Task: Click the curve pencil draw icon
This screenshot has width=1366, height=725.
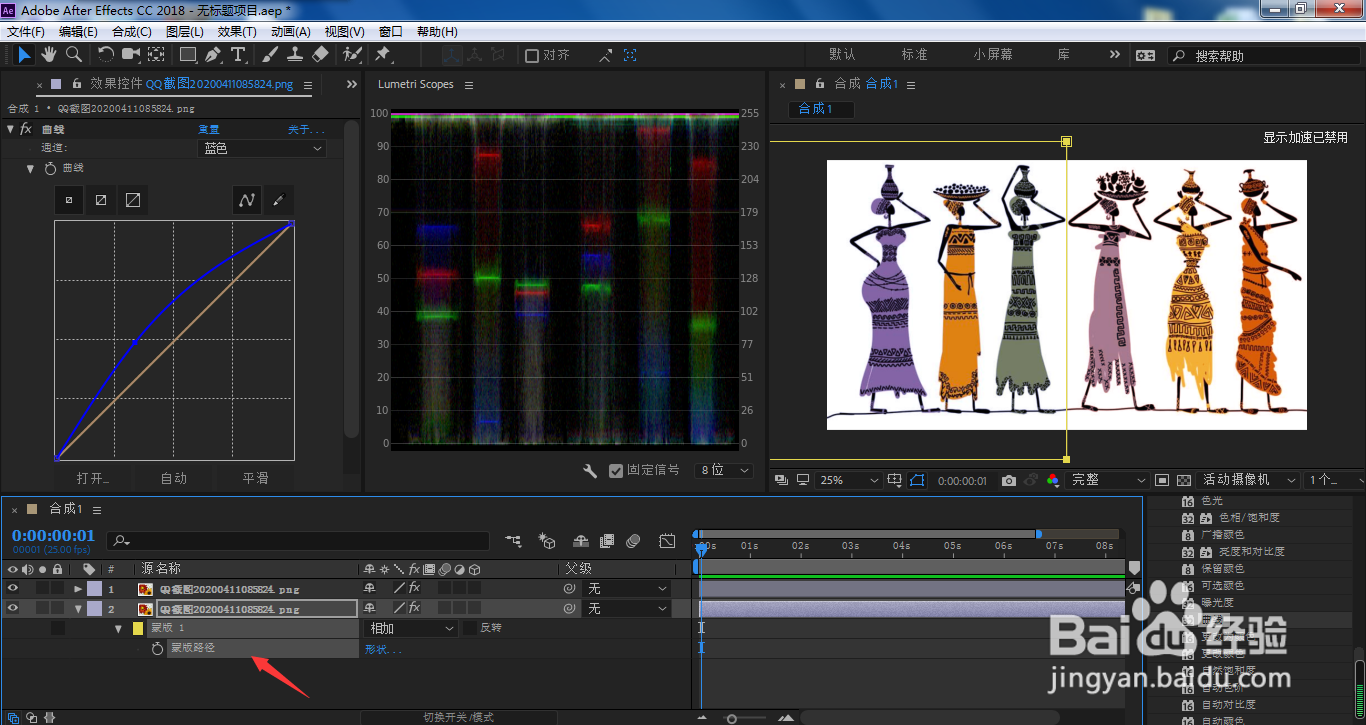Action: pyautogui.click(x=279, y=200)
